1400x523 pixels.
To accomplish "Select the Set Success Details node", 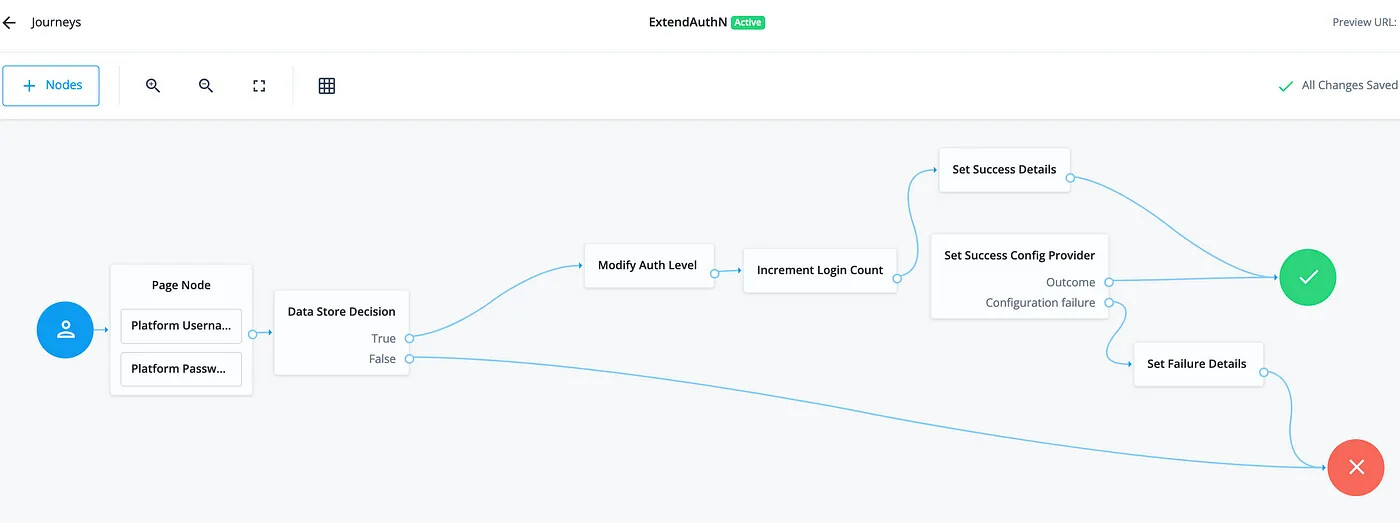I will point(1004,170).
